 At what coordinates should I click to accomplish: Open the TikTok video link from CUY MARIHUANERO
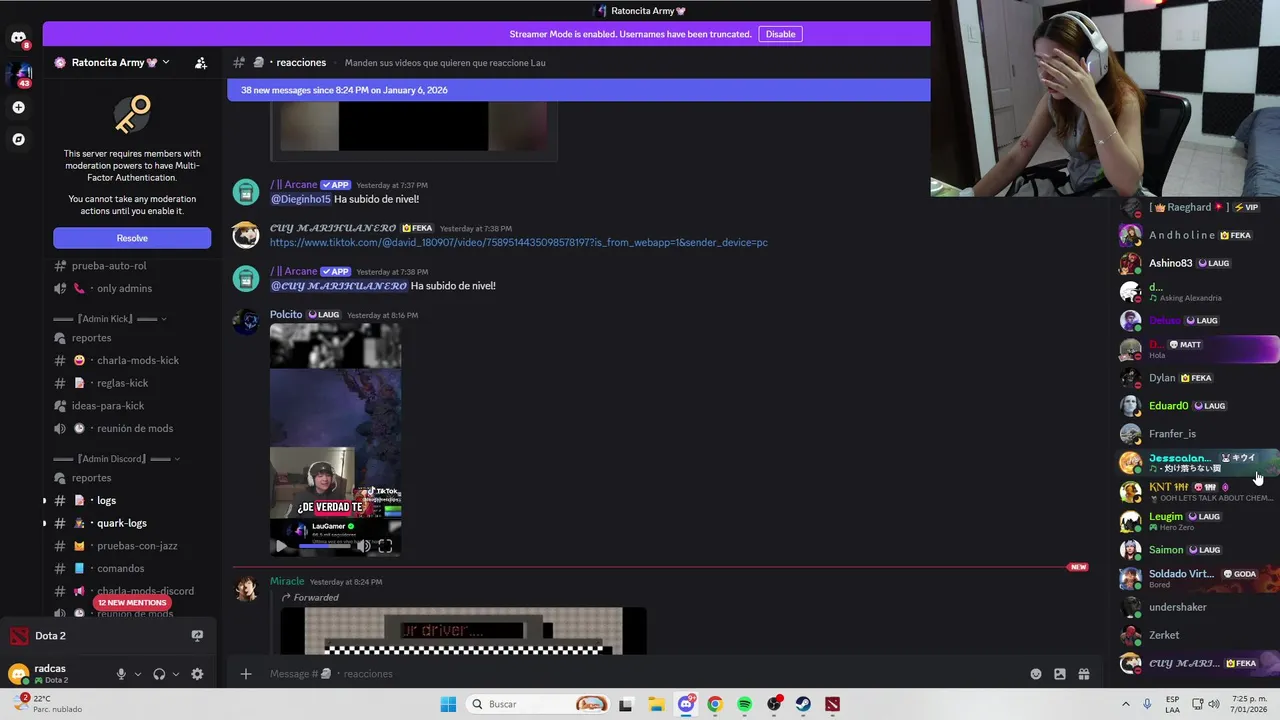click(519, 242)
